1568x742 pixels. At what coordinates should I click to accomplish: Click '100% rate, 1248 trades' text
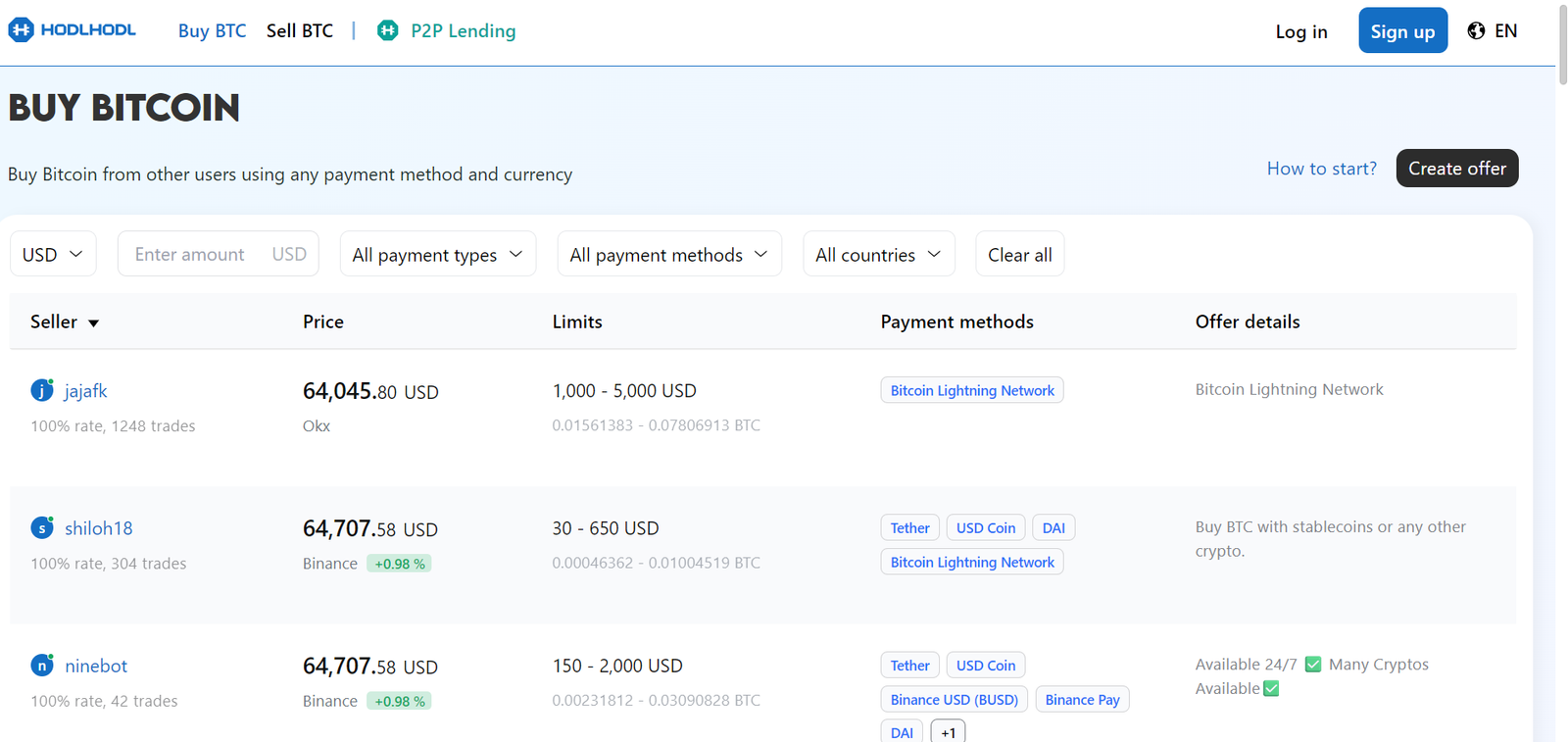(x=113, y=425)
